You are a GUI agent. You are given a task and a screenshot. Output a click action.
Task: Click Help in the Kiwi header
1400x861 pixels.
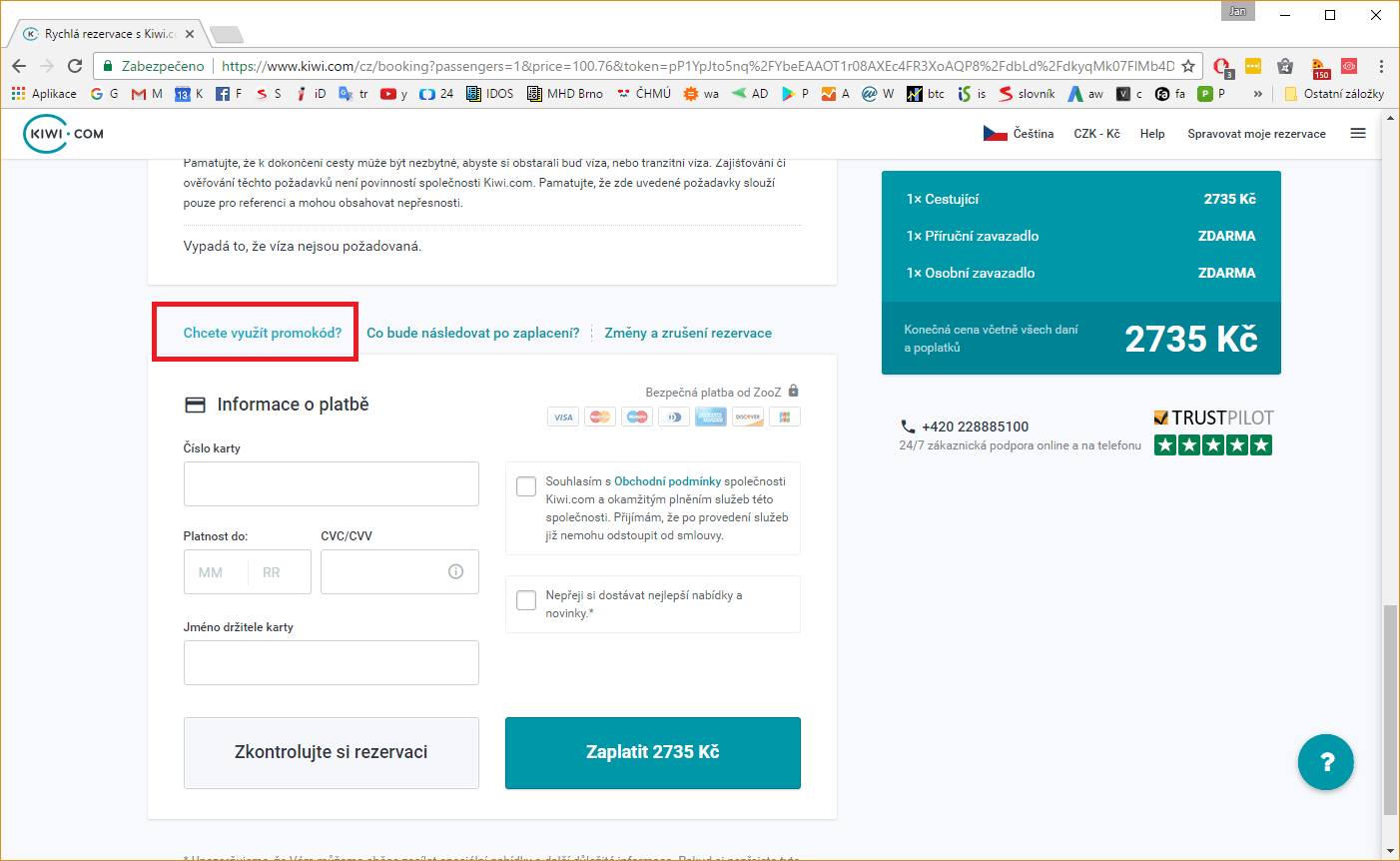[1152, 133]
